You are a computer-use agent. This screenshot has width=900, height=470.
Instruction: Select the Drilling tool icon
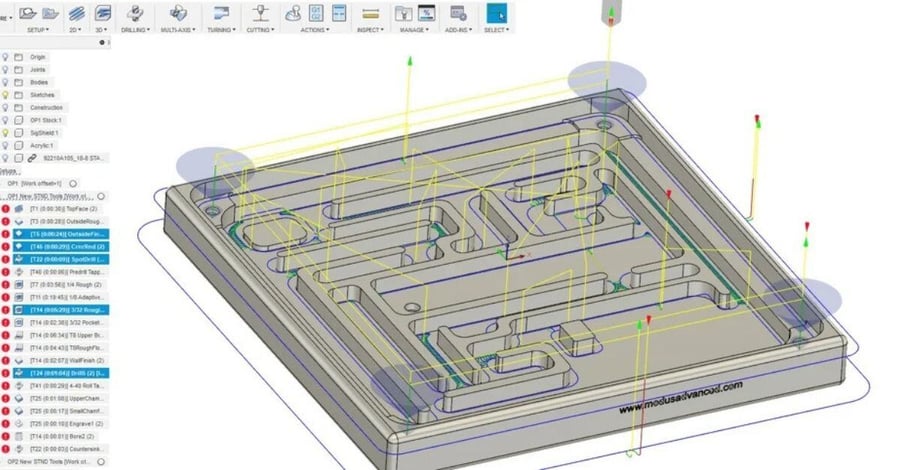(x=134, y=13)
